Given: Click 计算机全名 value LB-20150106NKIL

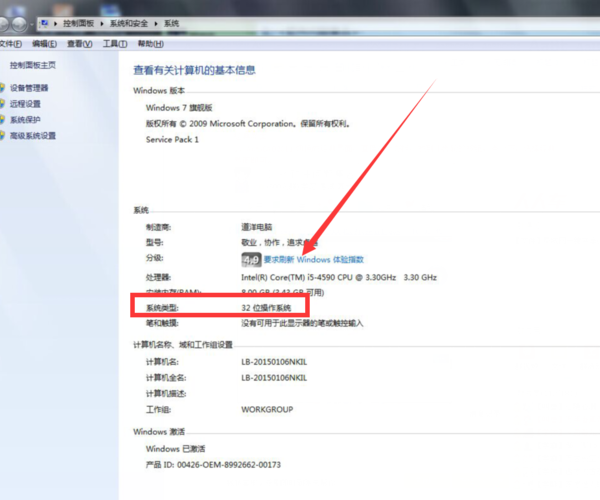Looking at the screenshot, I should tap(274, 378).
